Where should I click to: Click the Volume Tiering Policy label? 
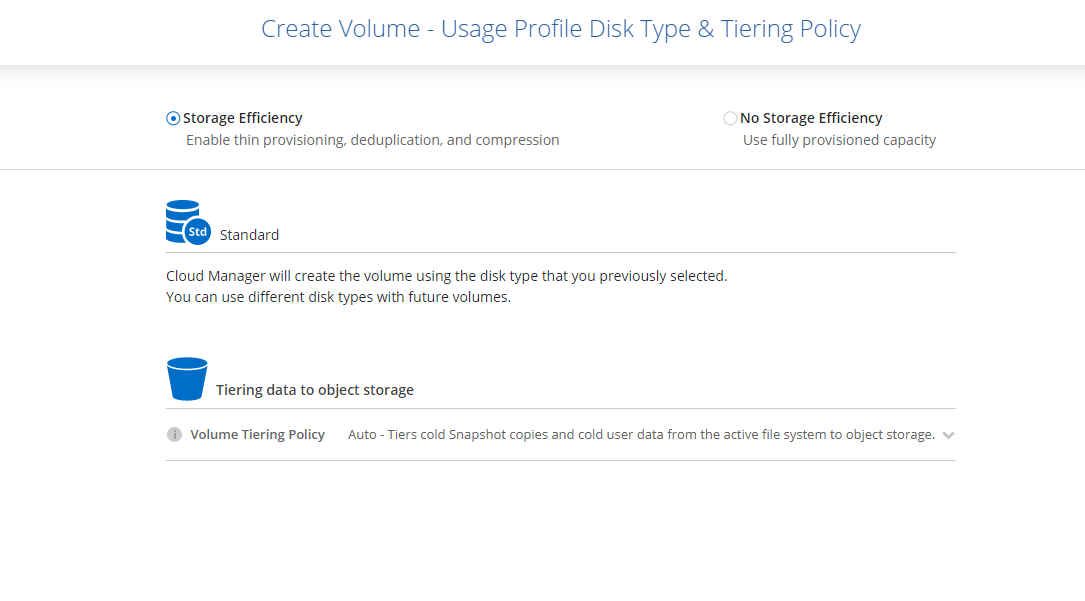point(257,434)
